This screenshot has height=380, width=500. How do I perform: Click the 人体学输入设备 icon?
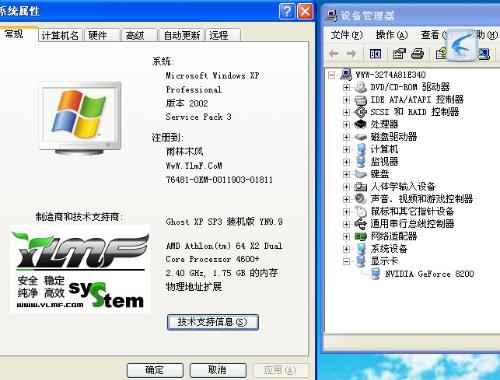(x=360, y=186)
